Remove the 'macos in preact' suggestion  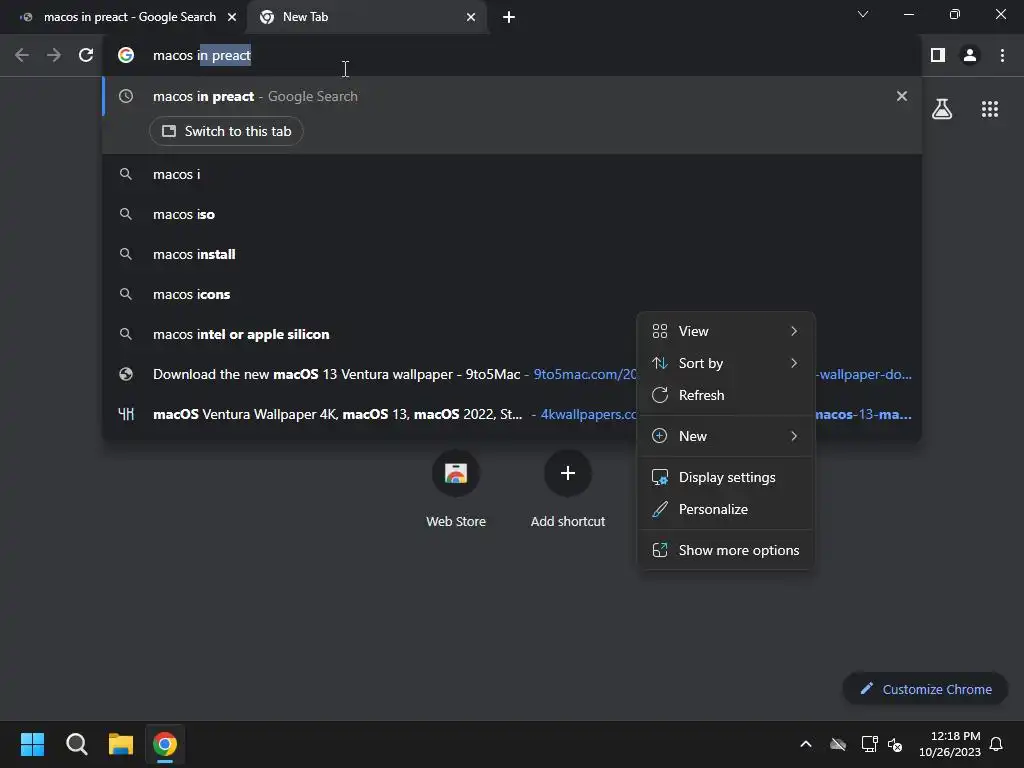tap(902, 96)
